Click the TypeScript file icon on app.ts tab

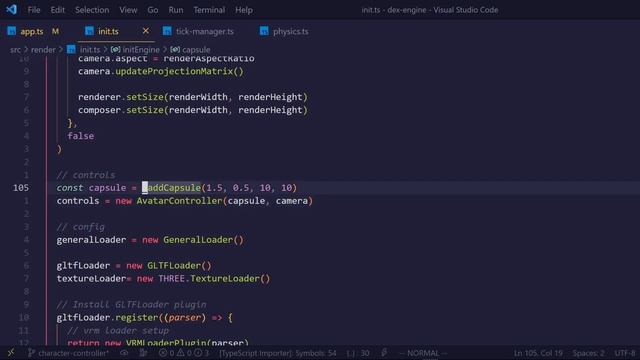pyautogui.click(x=12, y=31)
